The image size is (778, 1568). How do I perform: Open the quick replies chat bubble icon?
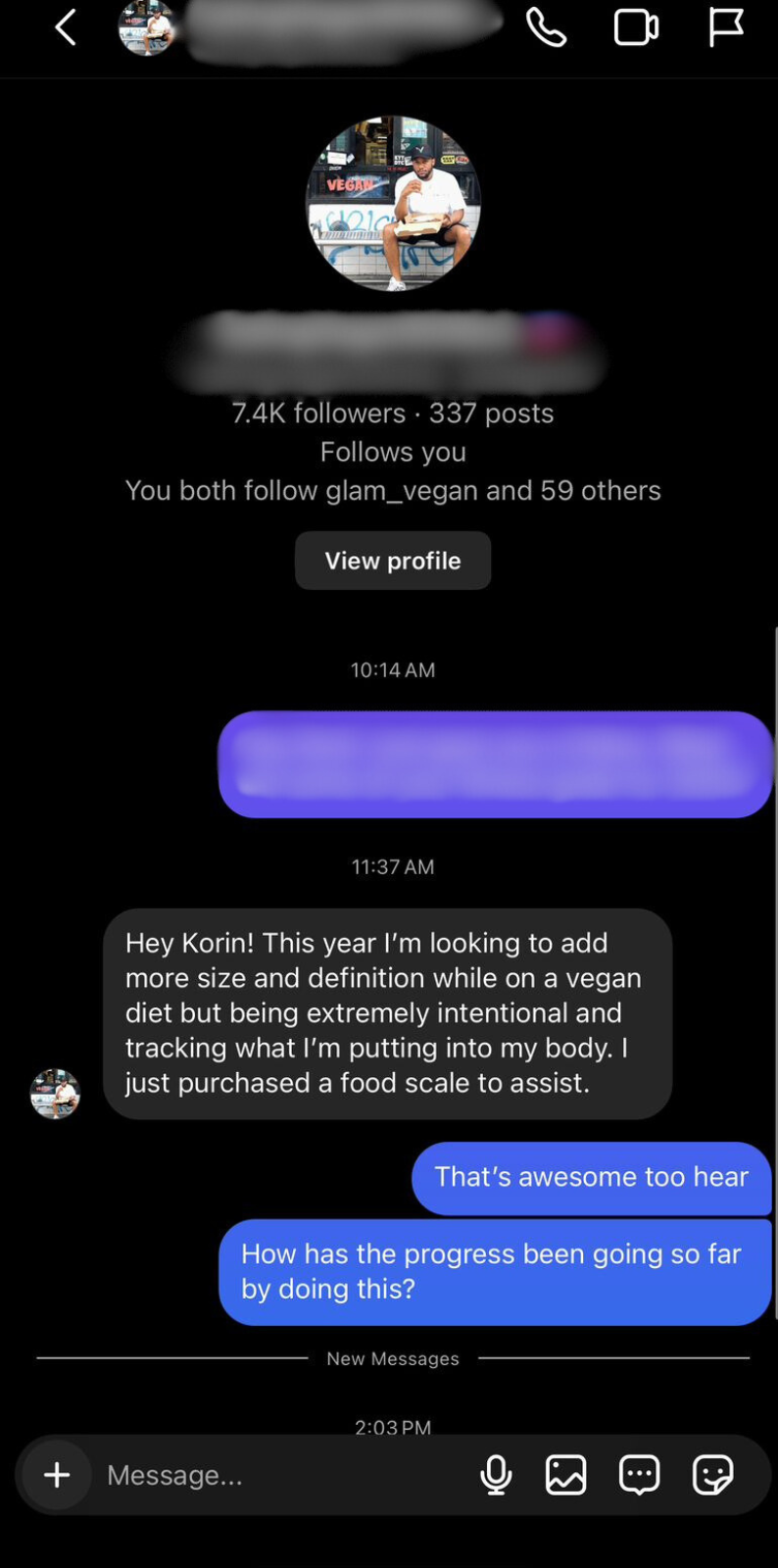(x=639, y=1475)
